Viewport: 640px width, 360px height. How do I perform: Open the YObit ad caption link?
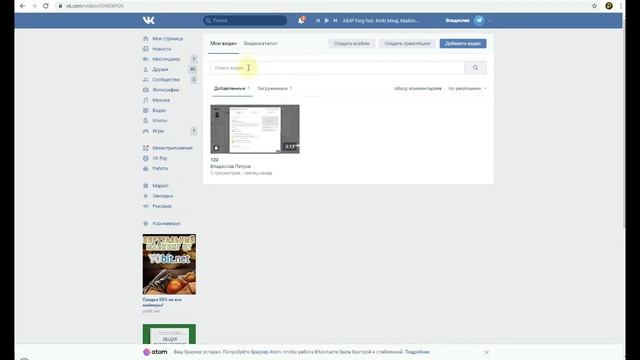(x=162, y=302)
